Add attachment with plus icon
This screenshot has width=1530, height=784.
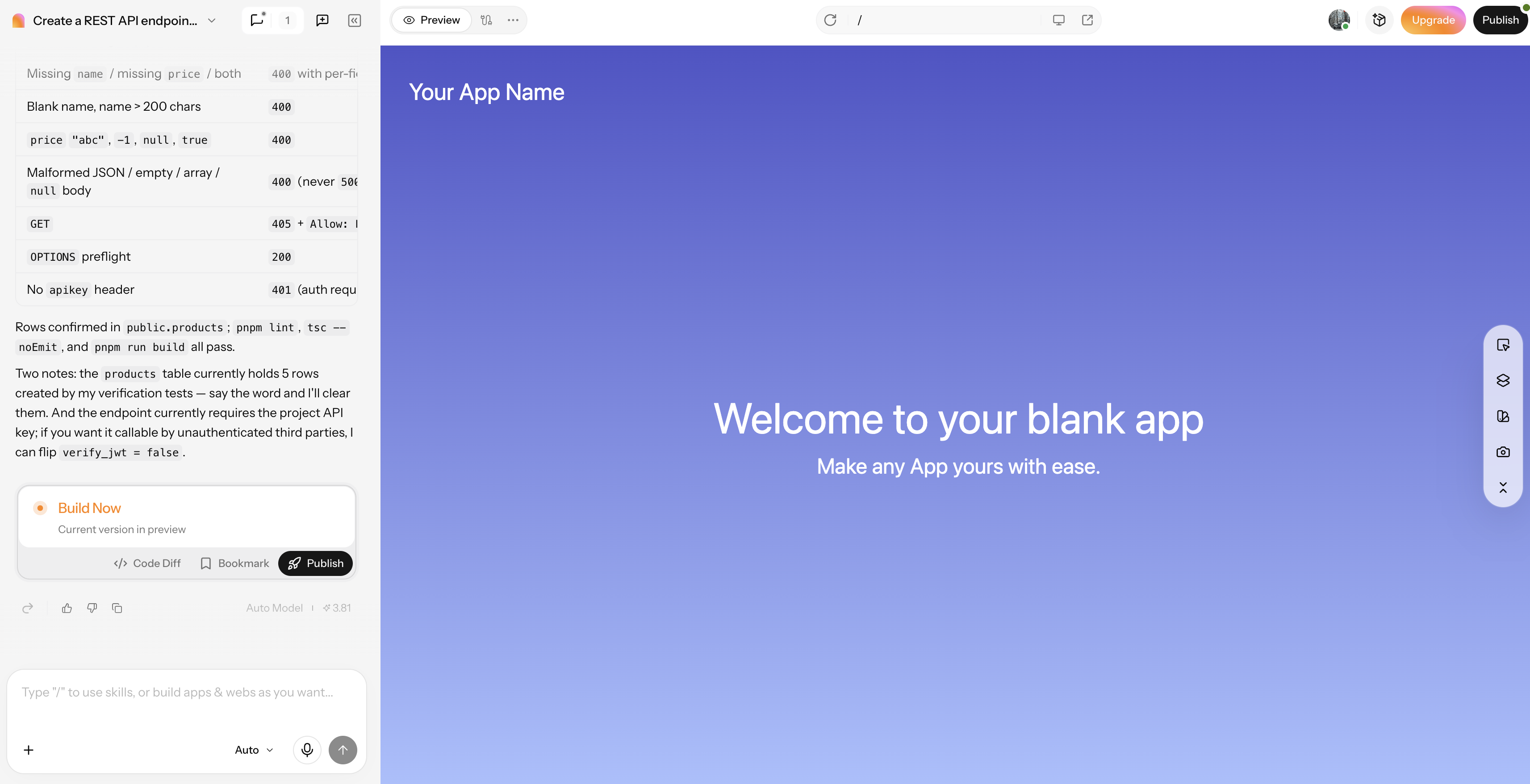pos(29,750)
